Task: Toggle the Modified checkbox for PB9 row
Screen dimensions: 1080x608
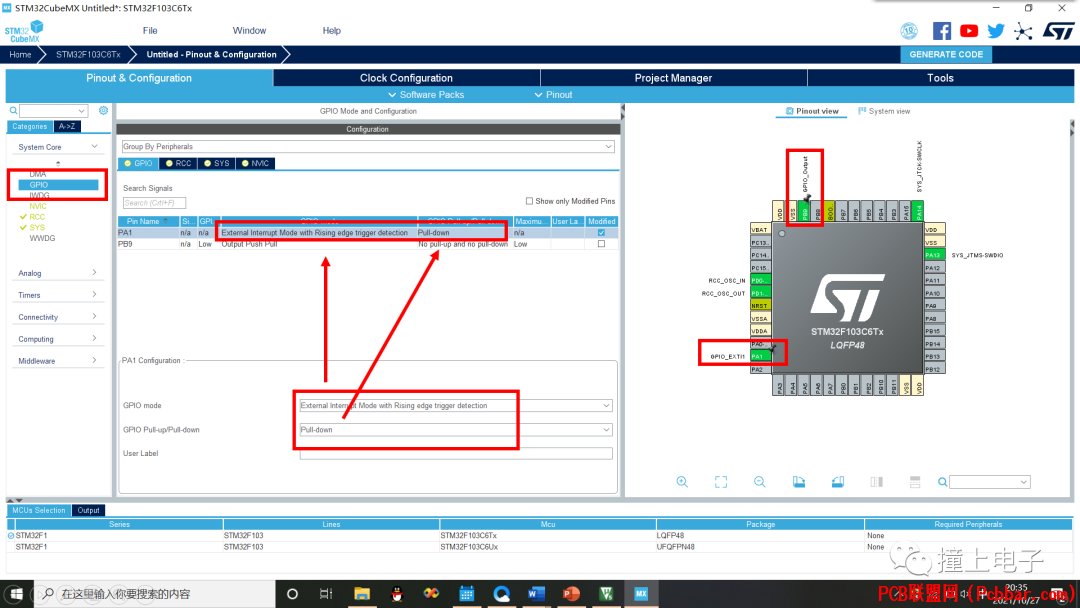Action: [601, 244]
